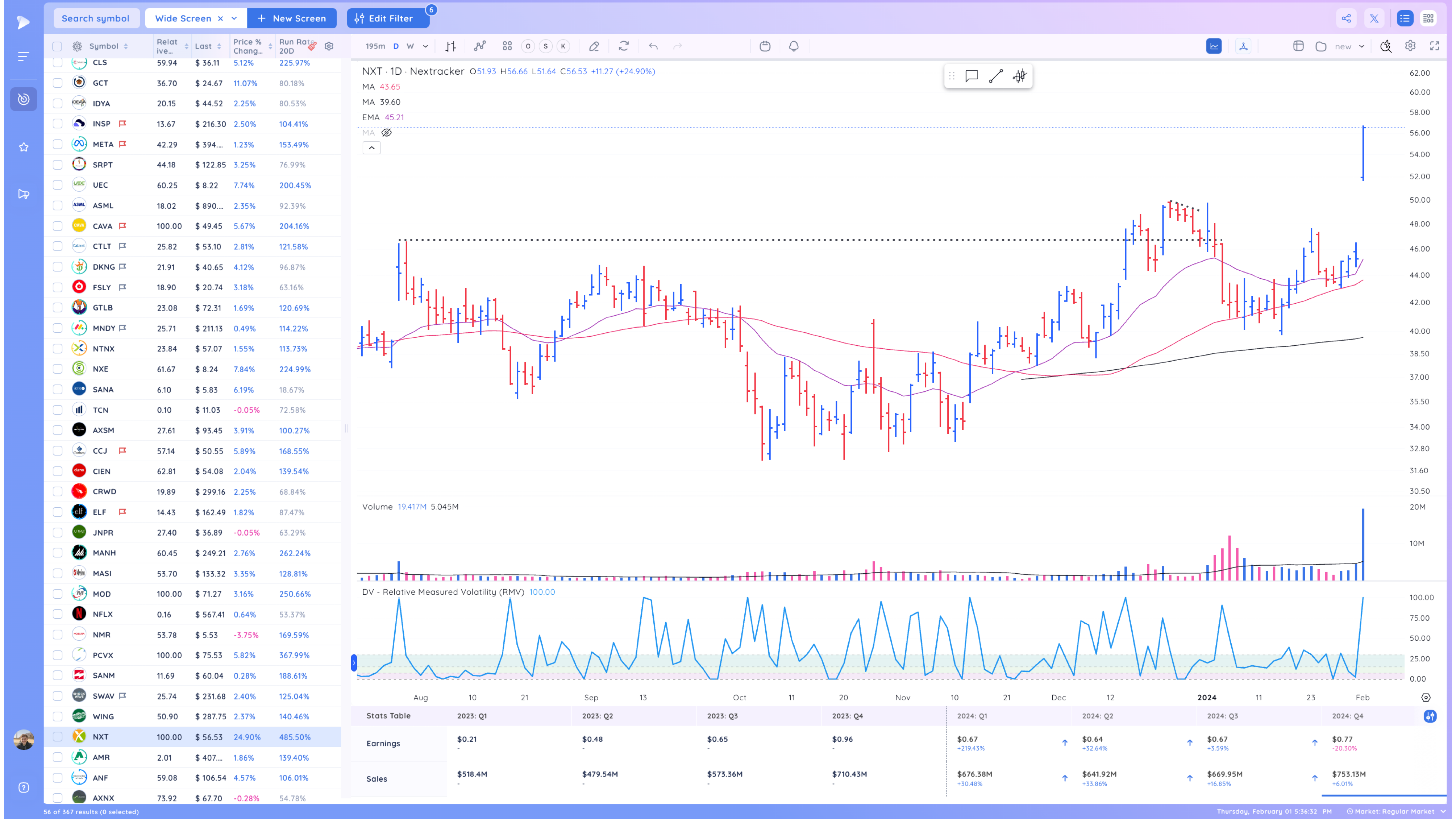This screenshot has width=1456, height=819.
Task: Enter fullscreen chart mode
Action: pyautogui.click(x=1435, y=46)
